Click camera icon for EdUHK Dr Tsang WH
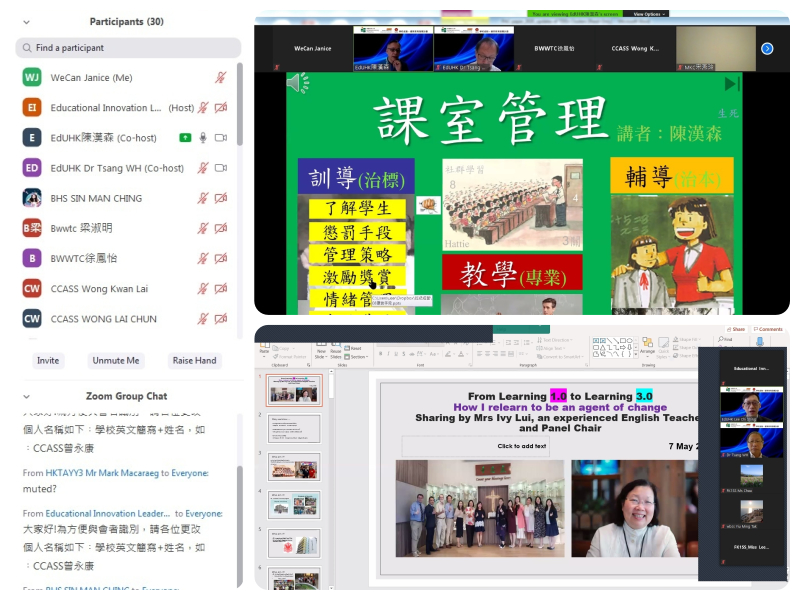This screenshot has height=600, width=800. [x=221, y=168]
